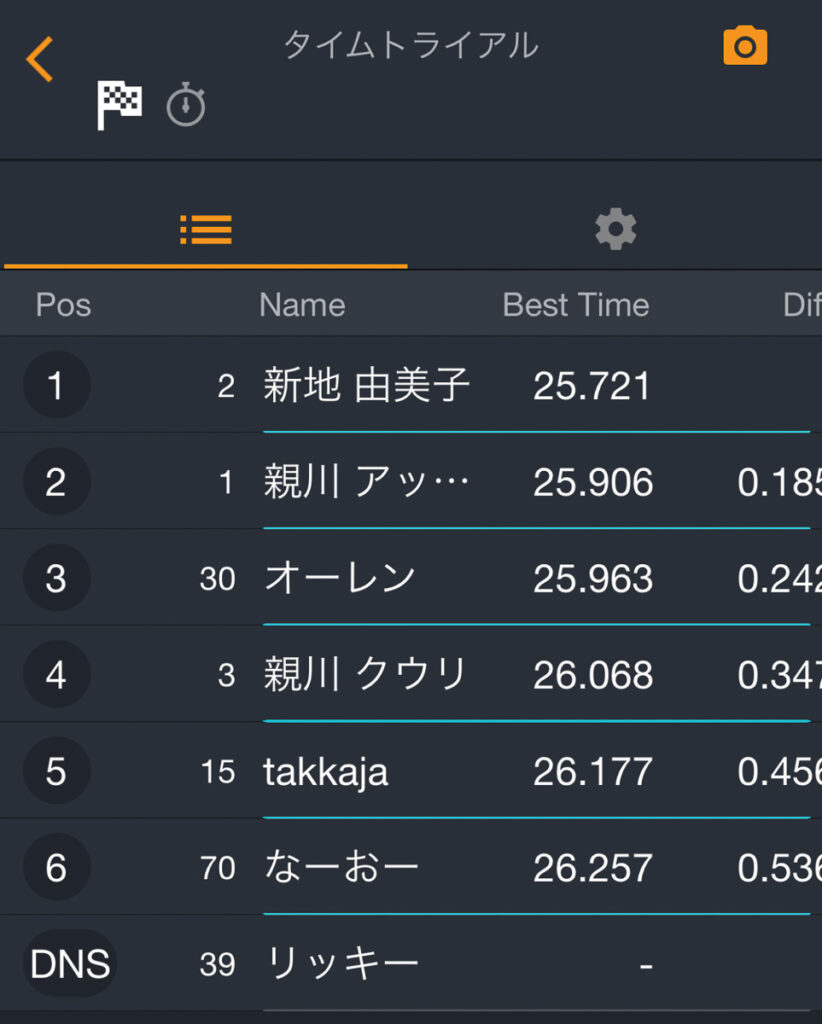The height and width of the screenshot is (1024, 822).
Task: Tap best time 25.906
Action: tap(592, 482)
